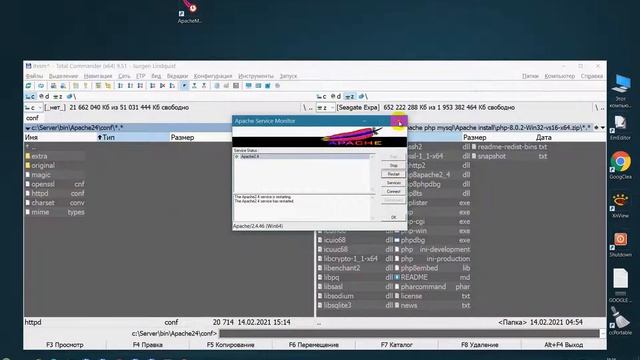Open the GOOGLE text file on desktop
The width and height of the screenshot is (640, 360).
[620, 285]
